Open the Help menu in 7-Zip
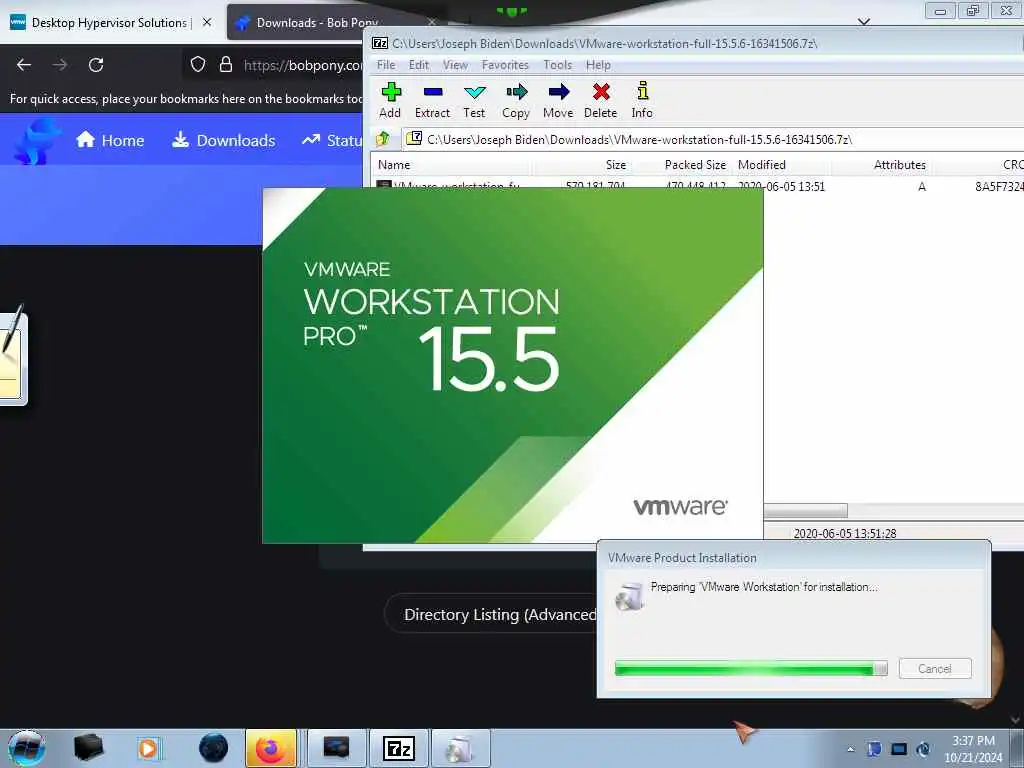This screenshot has width=1024, height=768. coord(598,65)
